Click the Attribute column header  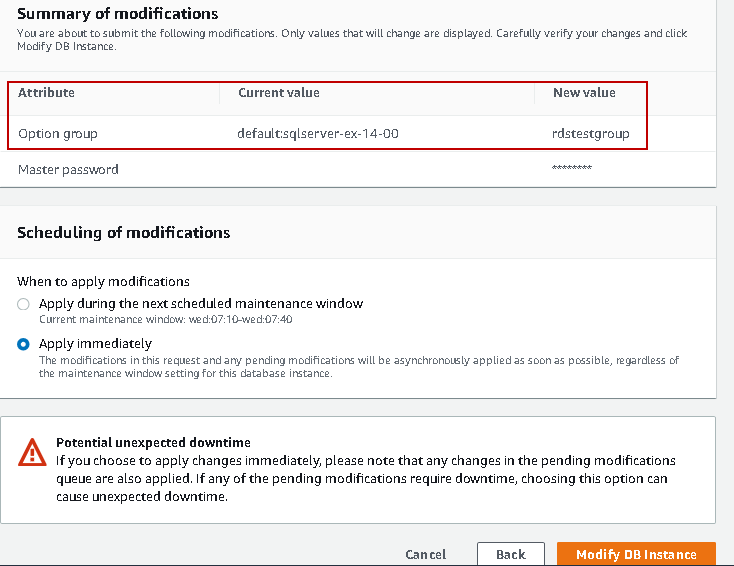coord(46,93)
